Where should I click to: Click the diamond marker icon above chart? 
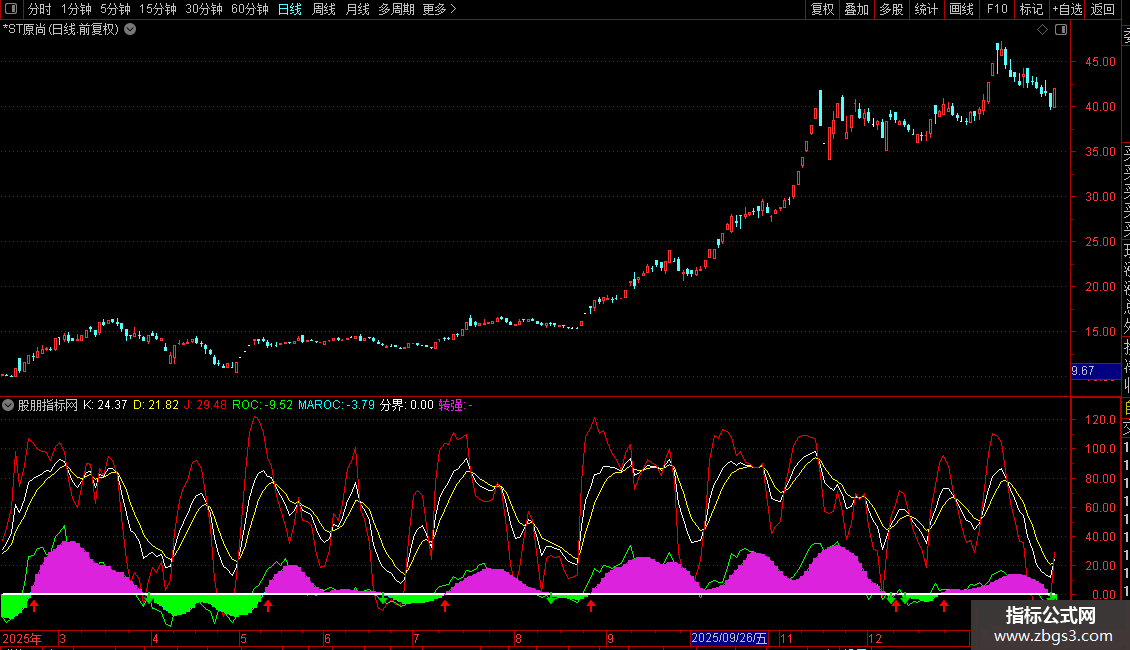click(x=1042, y=29)
